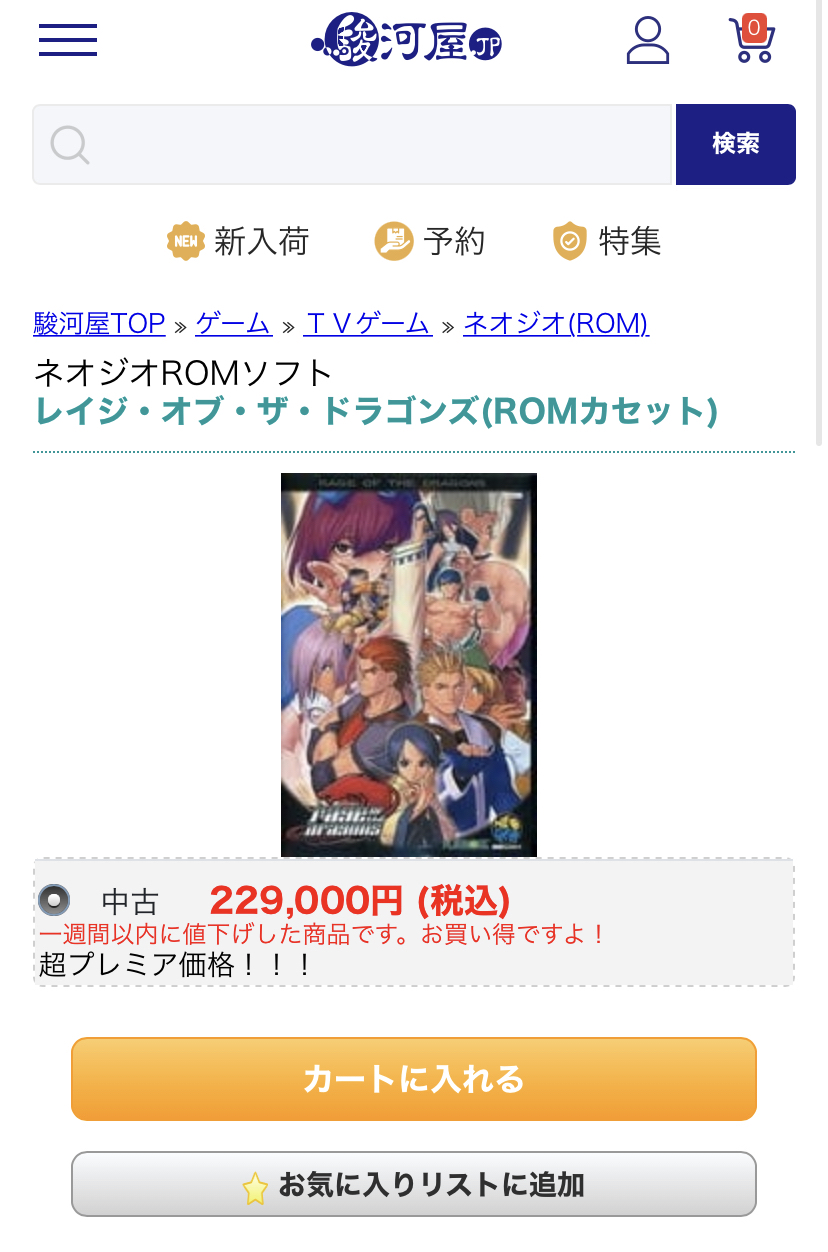Screen dimensions: 828x1252
Task: Open the hamburger menu
Action: pyautogui.click(x=68, y=40)
